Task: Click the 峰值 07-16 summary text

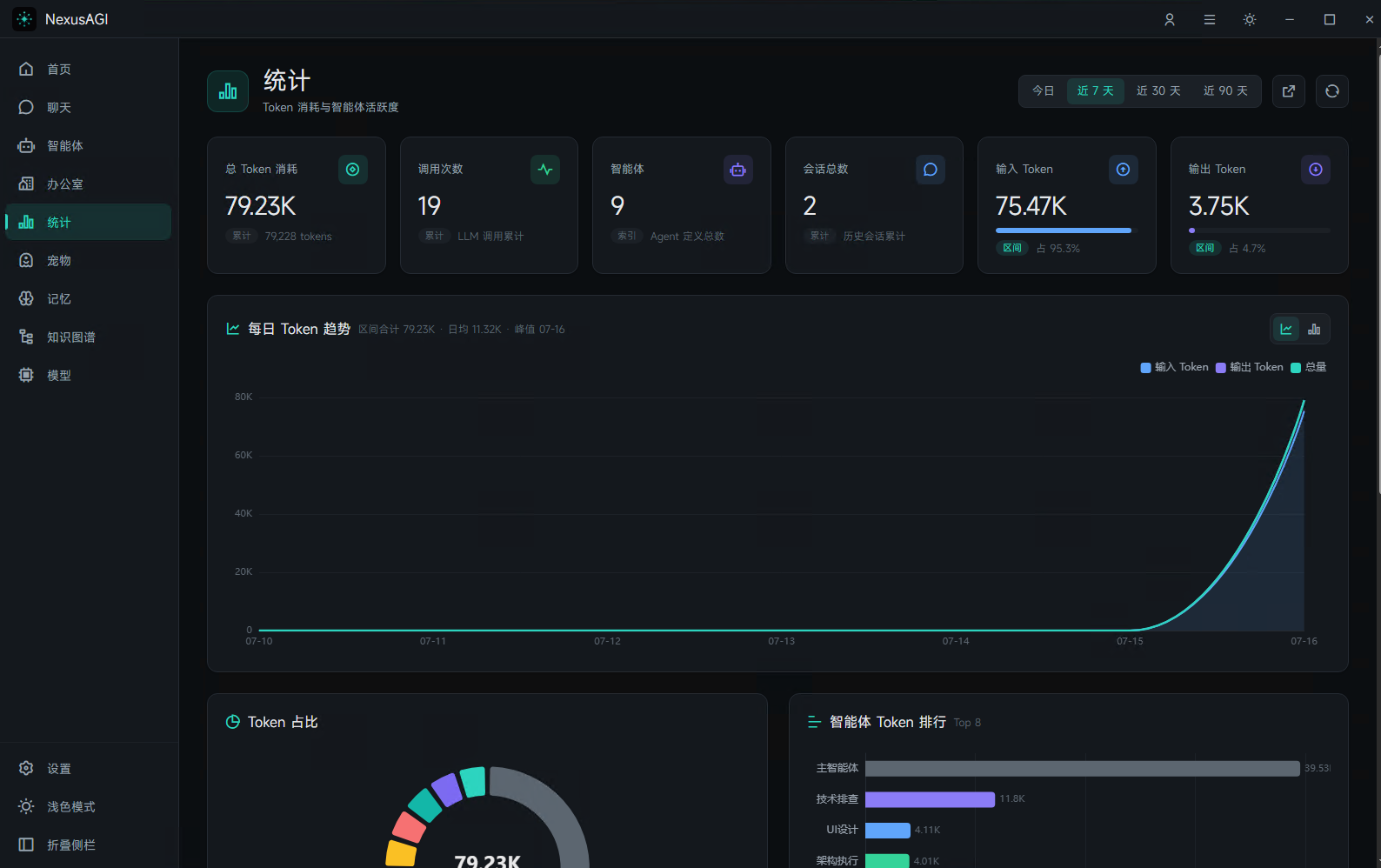Action: [x=539, y=330]
